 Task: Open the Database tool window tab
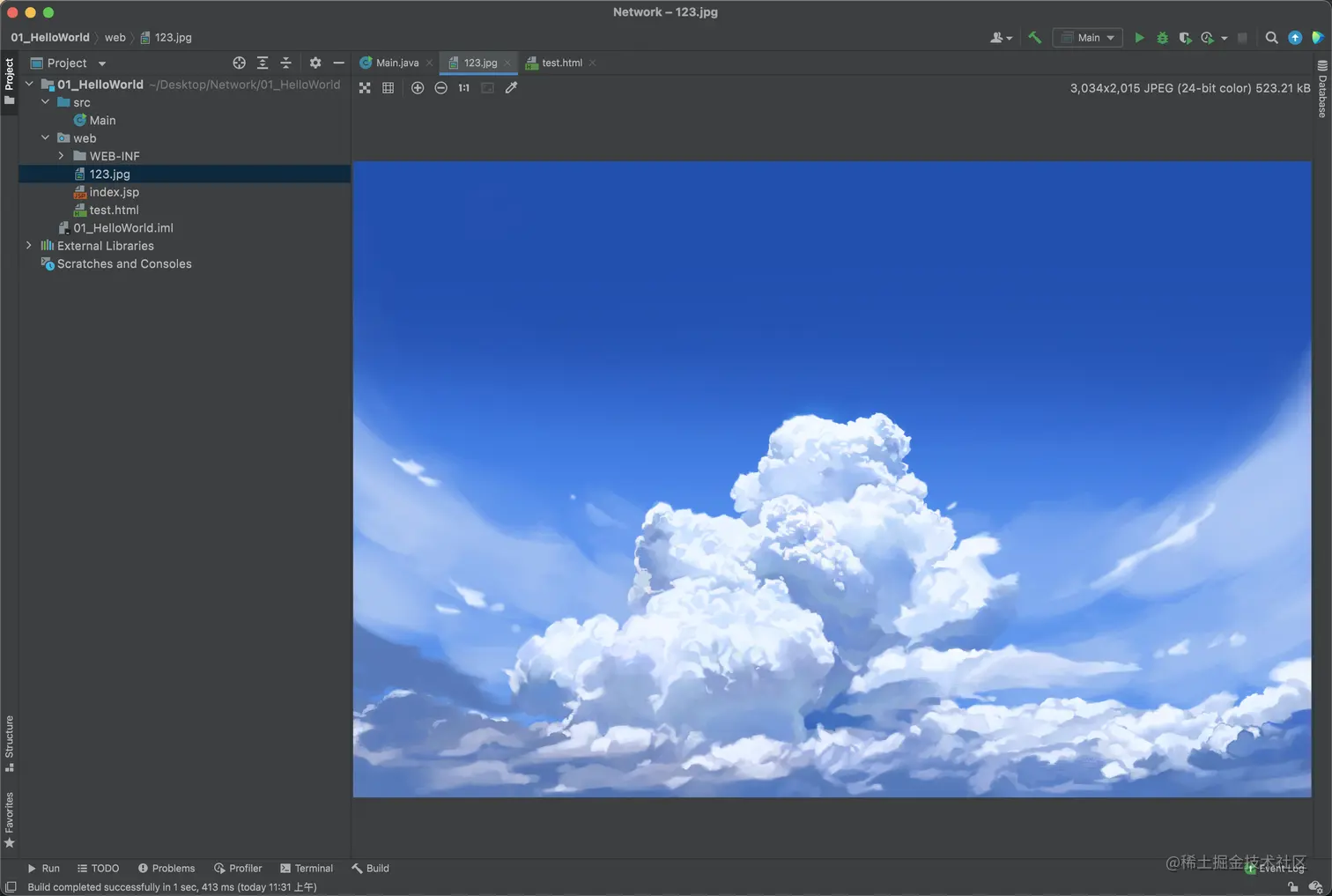(x=1322, y=89)
